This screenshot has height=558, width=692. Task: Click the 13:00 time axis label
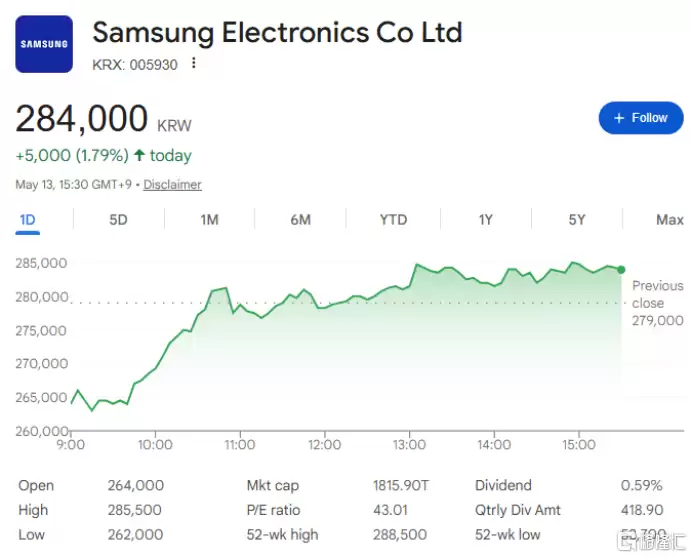[x=409, y=444]
